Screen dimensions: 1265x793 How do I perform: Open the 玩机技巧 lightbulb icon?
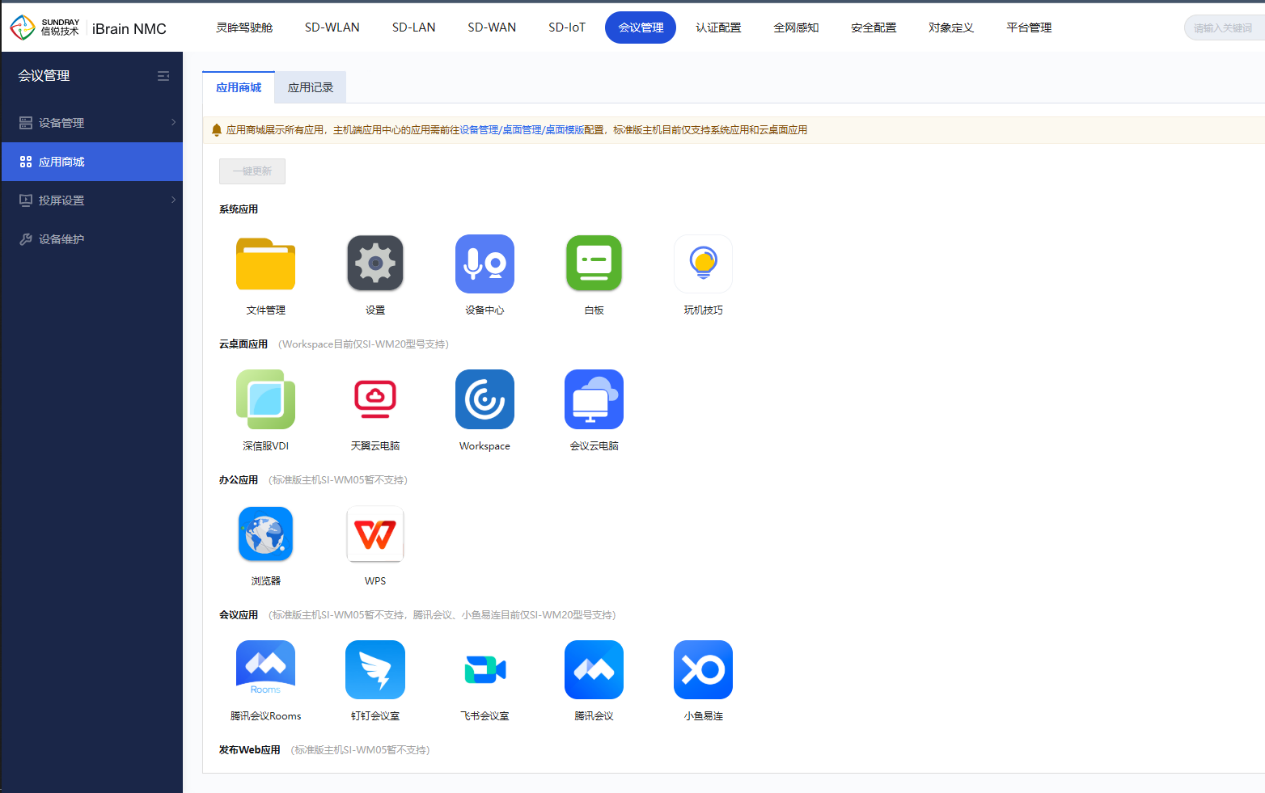point(703,264)
